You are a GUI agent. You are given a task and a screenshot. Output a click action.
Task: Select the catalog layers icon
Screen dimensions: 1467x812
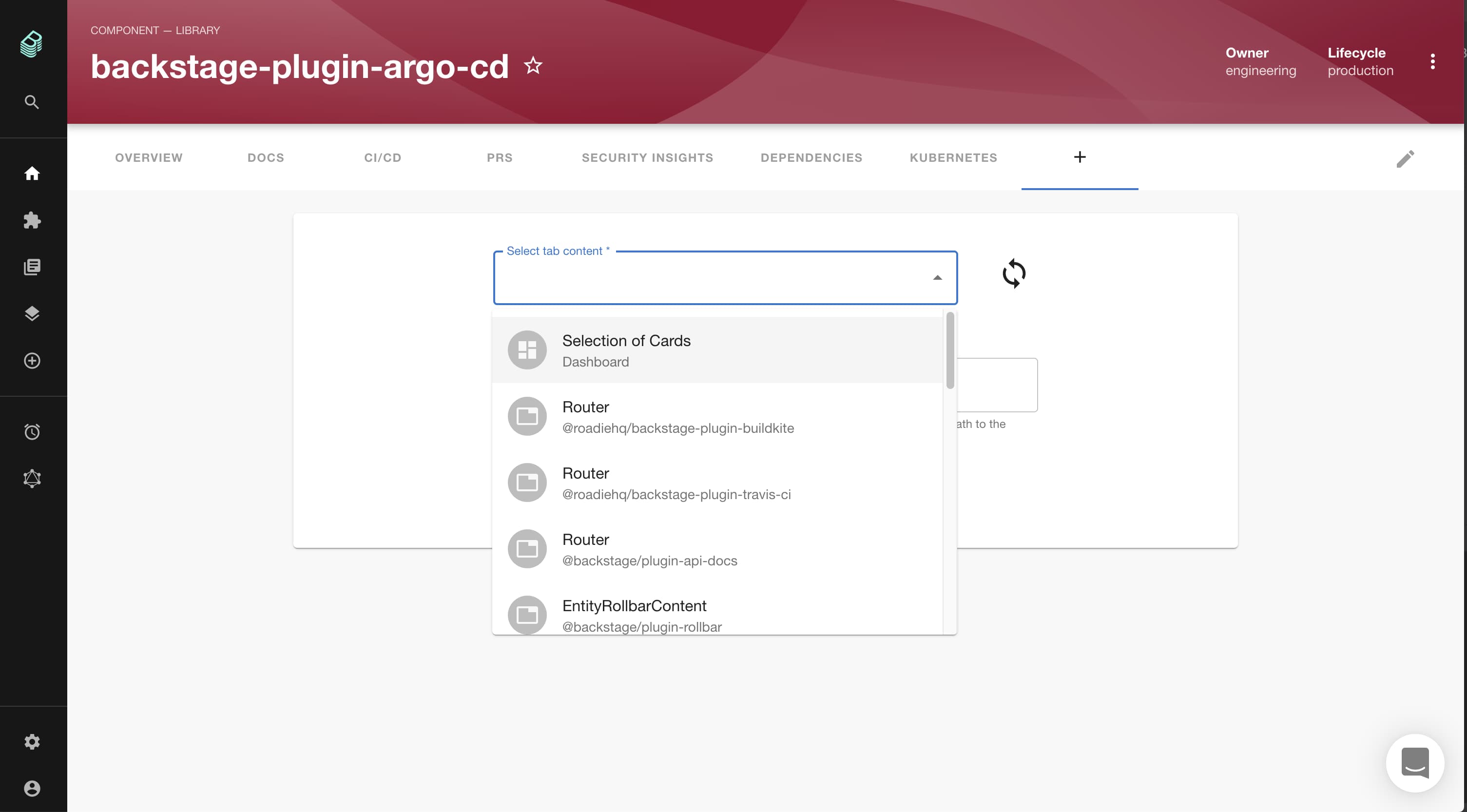[32, 313]
